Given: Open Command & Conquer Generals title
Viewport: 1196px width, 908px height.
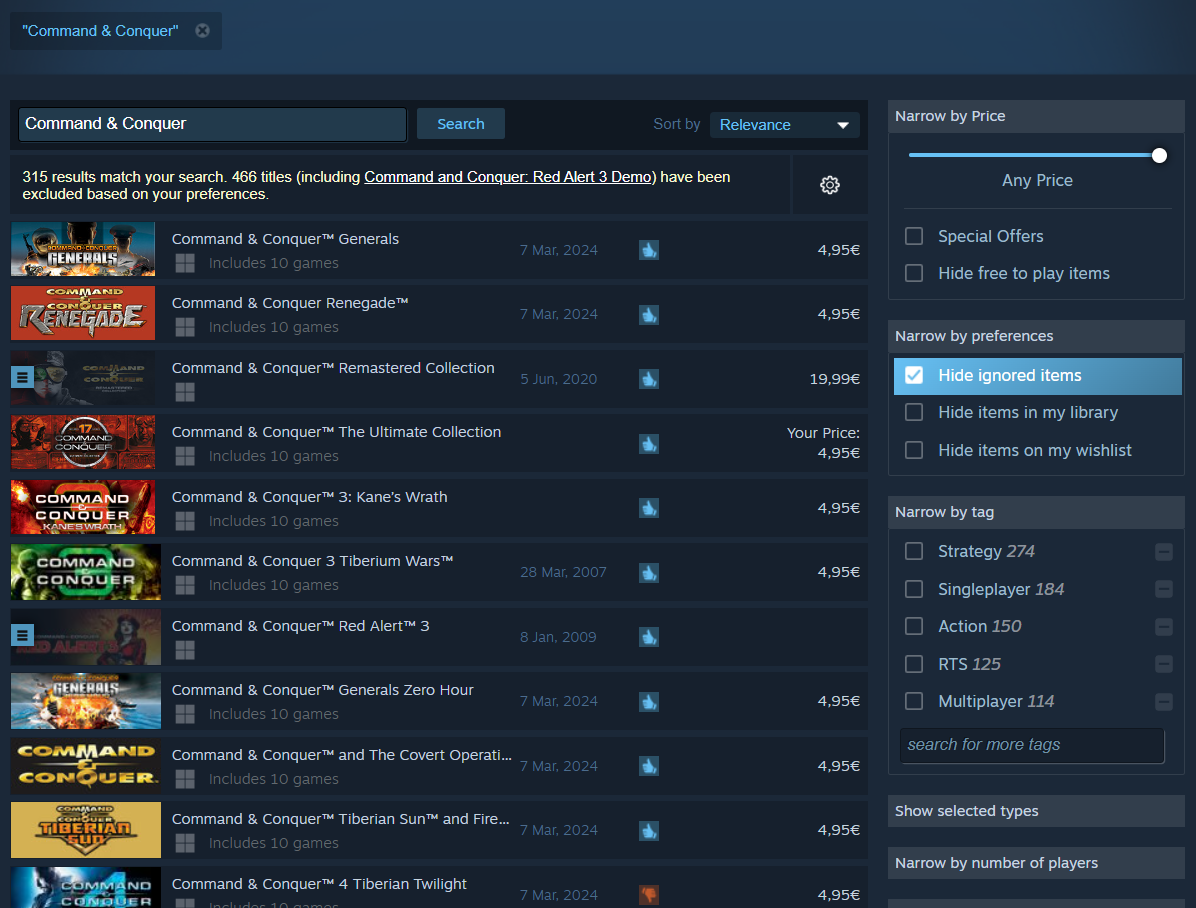Looking at the screenshot, I should tap(285, 239).
